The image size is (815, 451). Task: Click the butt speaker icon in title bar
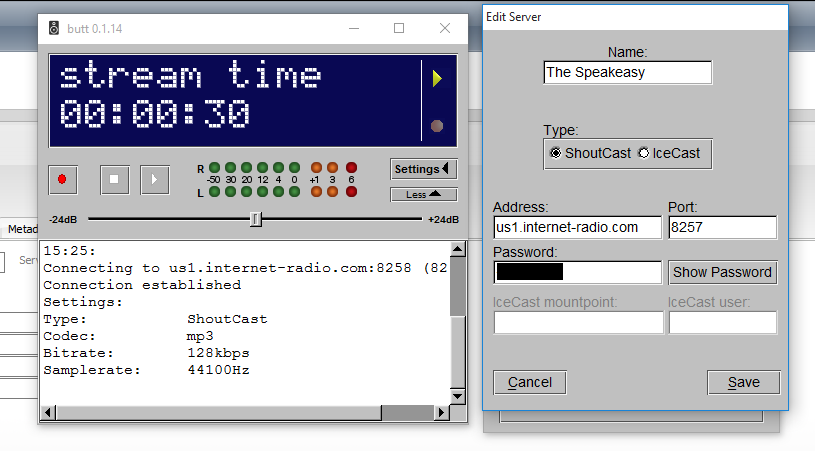point(55,29)
